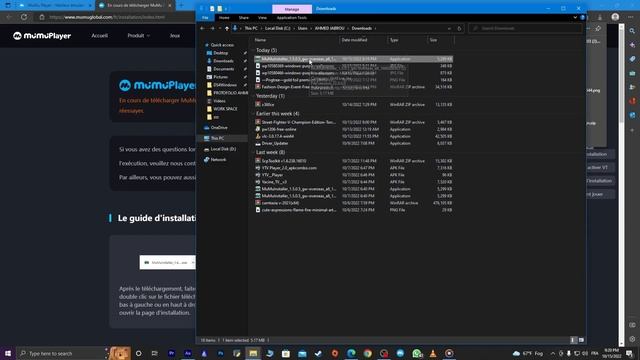This screenshot has width=640, height=360.
Task: Go up one folder level
Action: pyautogui.click(x=227, y=29)
